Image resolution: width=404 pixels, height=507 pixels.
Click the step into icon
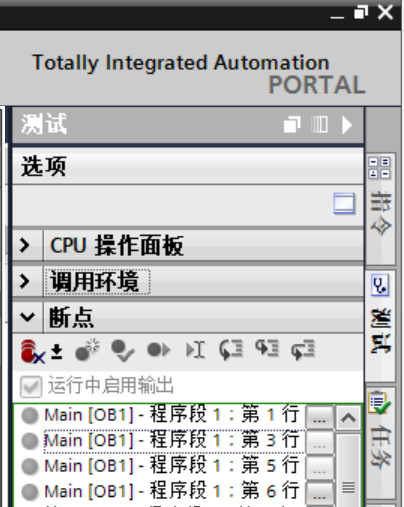[x=231, y=350]
